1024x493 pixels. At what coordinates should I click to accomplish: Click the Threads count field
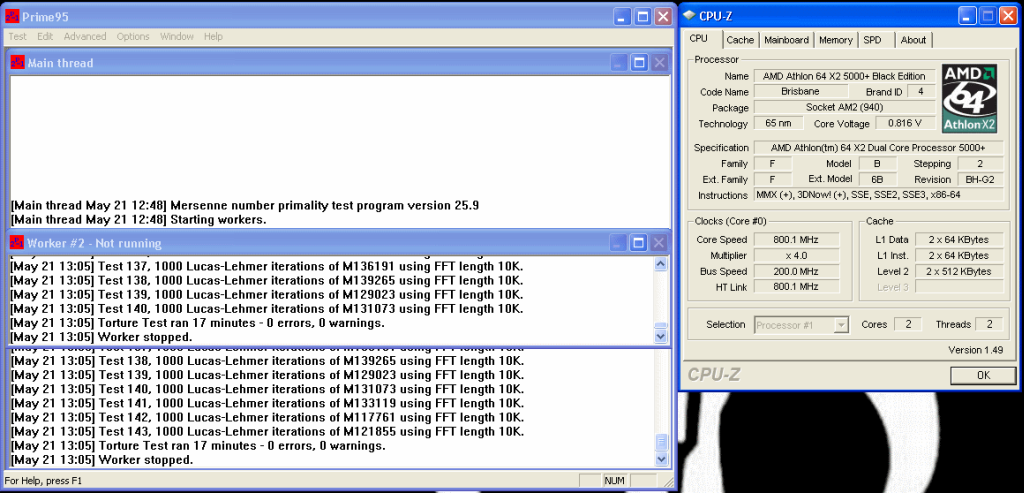(x=989, y=325)
